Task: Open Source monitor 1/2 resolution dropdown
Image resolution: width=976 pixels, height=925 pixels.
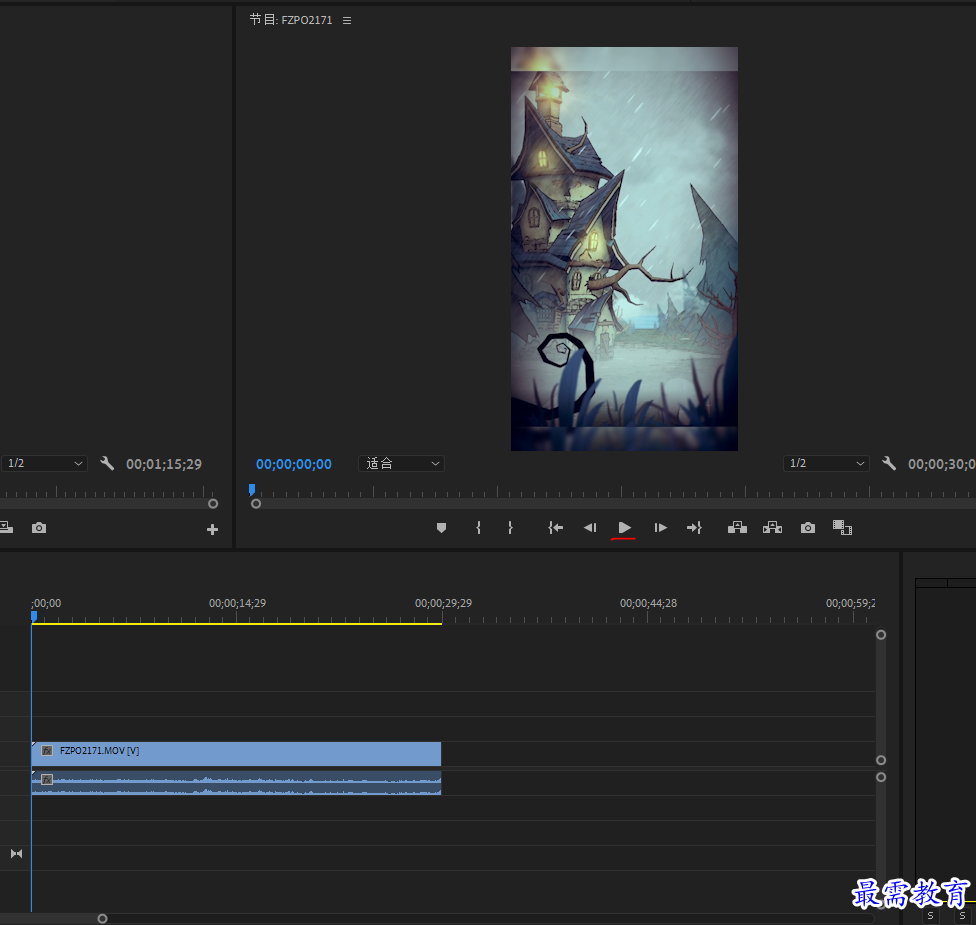Action: (44, 463)
